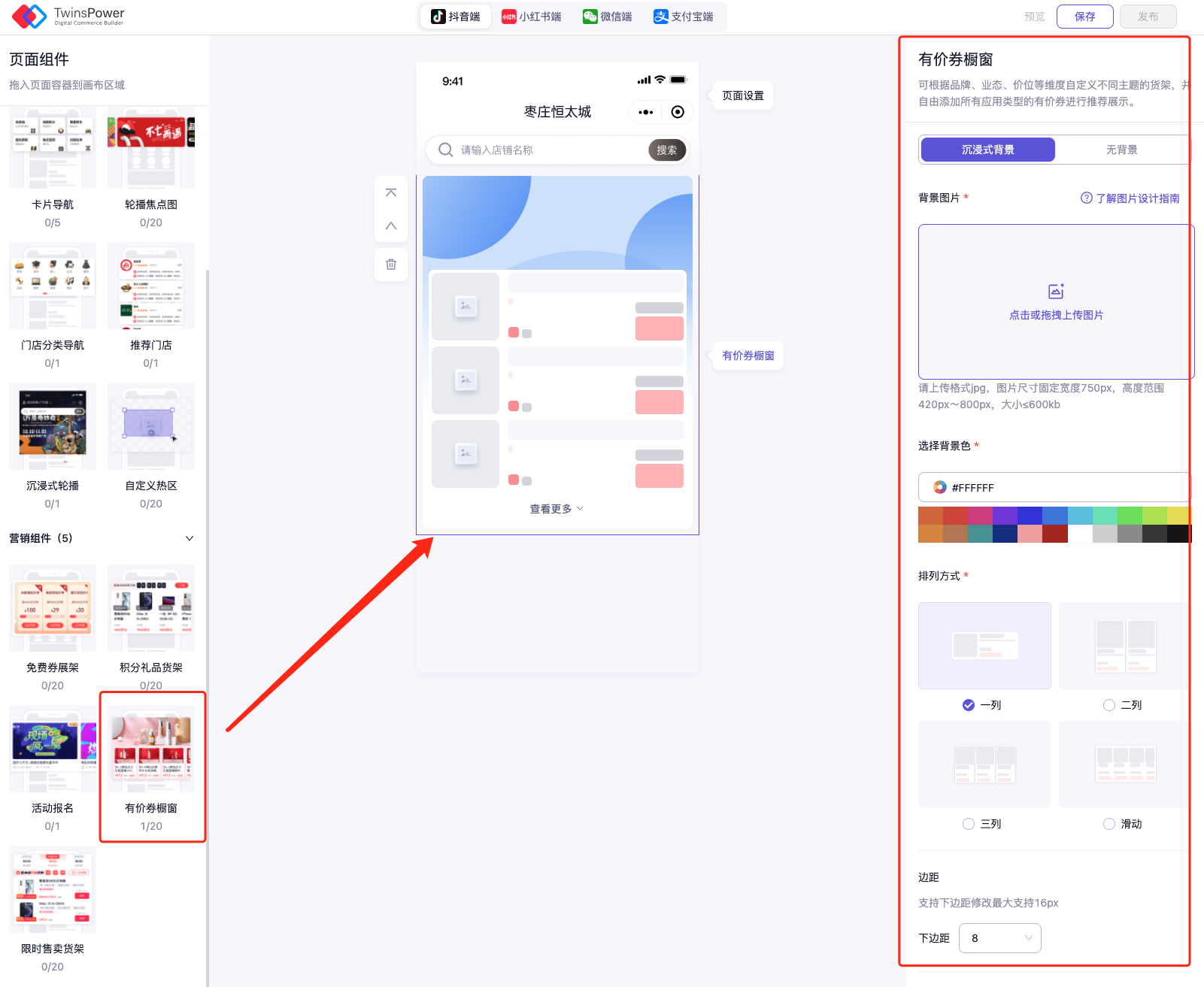Click the upload image icon
This screenshot has width=1204, height=987.
tap(1056, 292)
